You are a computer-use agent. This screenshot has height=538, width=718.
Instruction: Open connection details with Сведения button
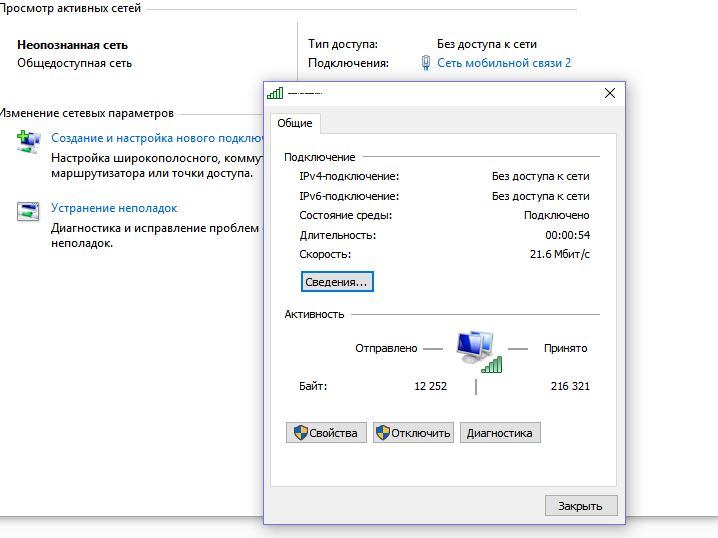click(336, 282)
